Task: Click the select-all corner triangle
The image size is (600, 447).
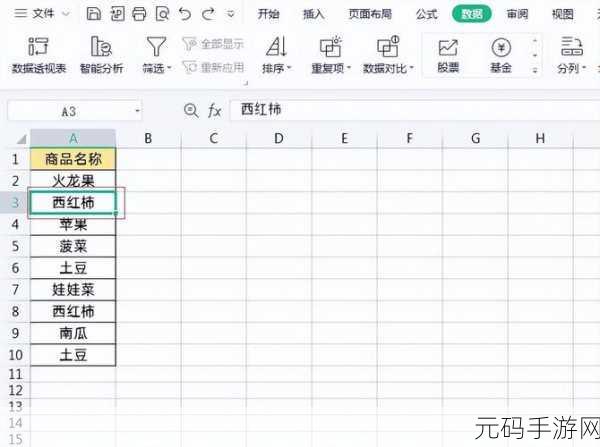Action: click(x=21, y=139)
